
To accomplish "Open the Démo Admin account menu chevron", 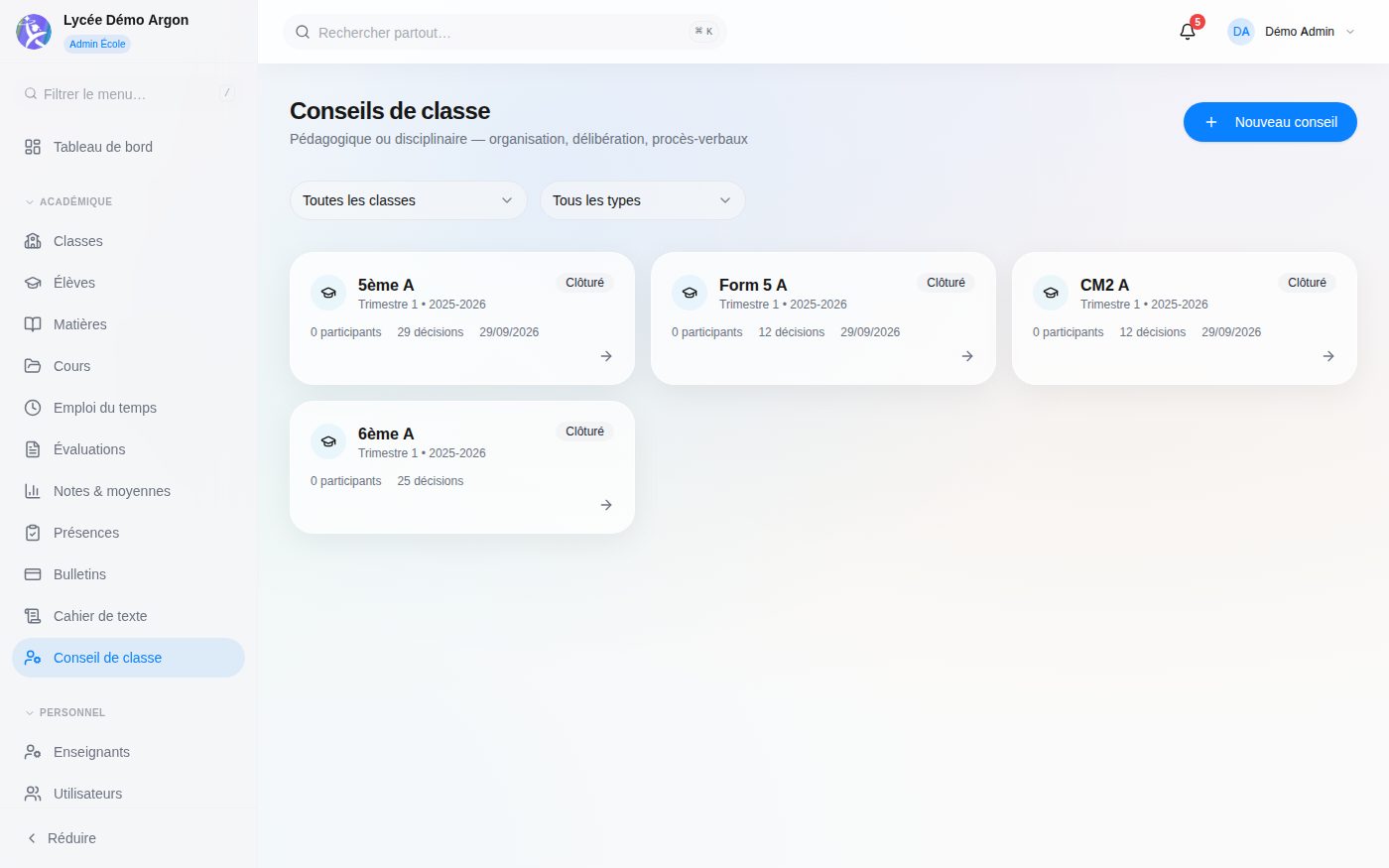I will [x=1349, y=32].
